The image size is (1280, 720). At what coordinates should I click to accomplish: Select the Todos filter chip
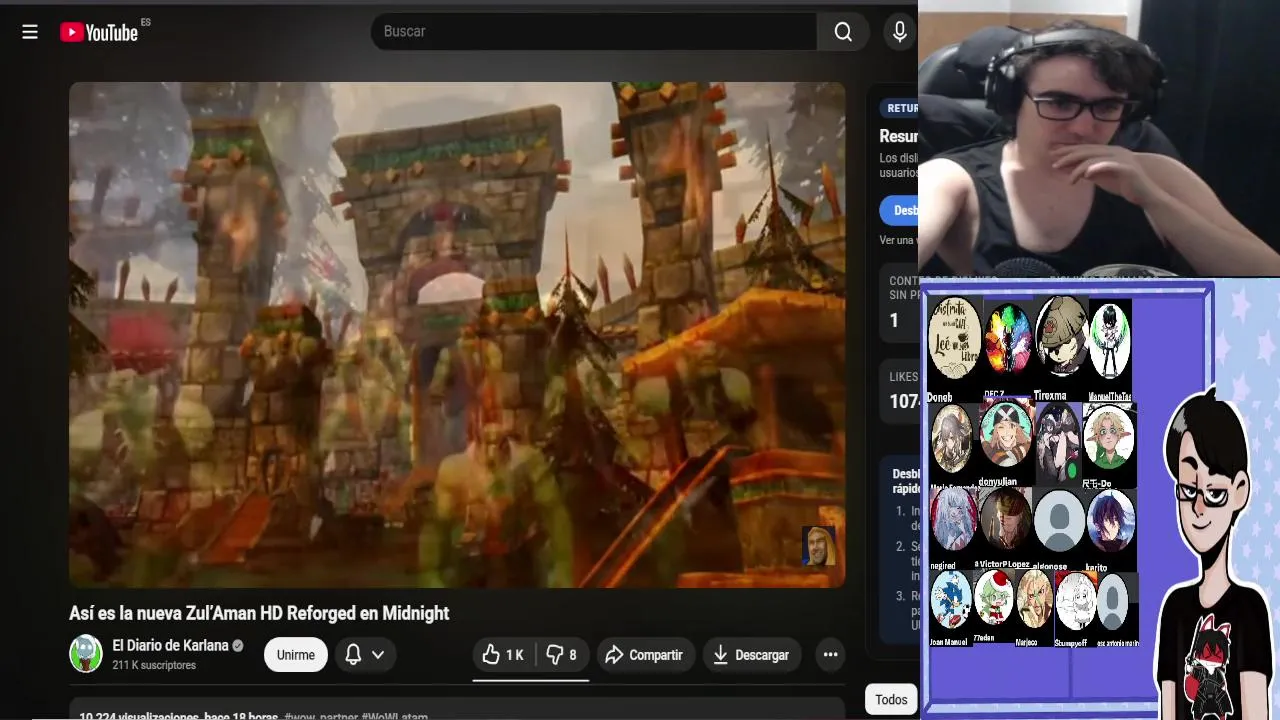click(891, 700)
